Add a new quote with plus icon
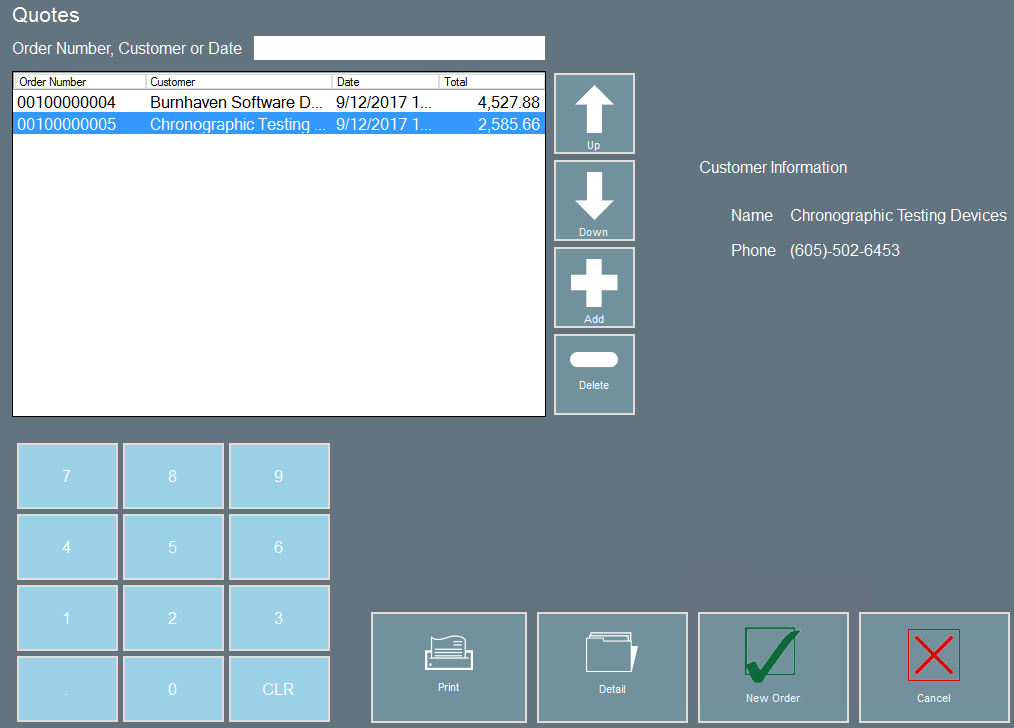Image resolution: width=1014 pixels, height=728 pixels. (594, 288)
